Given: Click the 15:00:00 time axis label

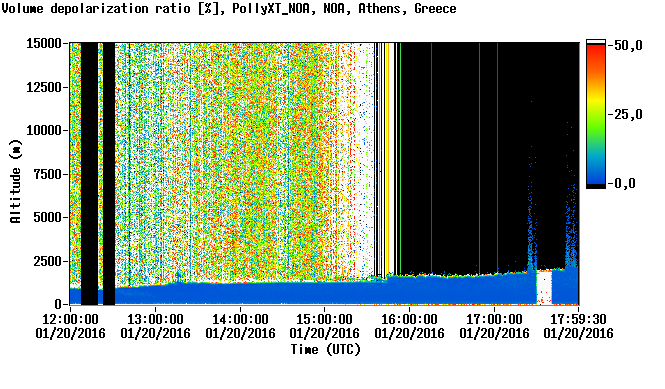Looking at the screenshot, I should pos(324,319).
